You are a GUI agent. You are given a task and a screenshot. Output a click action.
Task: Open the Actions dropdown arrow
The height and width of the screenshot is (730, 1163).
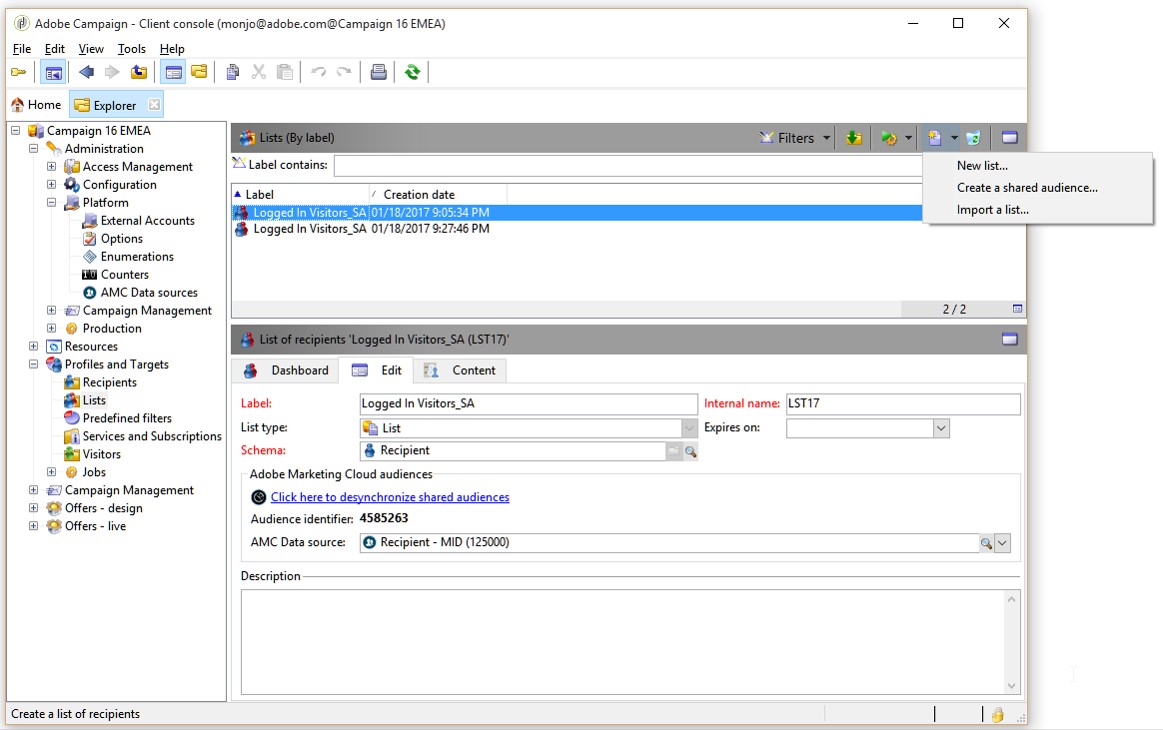pos(908,138)
